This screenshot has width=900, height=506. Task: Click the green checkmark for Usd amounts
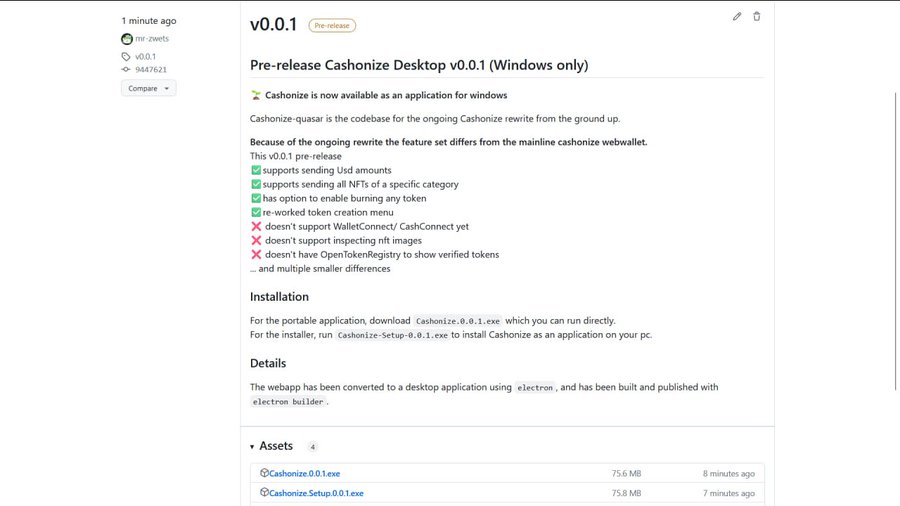point(256,170)
